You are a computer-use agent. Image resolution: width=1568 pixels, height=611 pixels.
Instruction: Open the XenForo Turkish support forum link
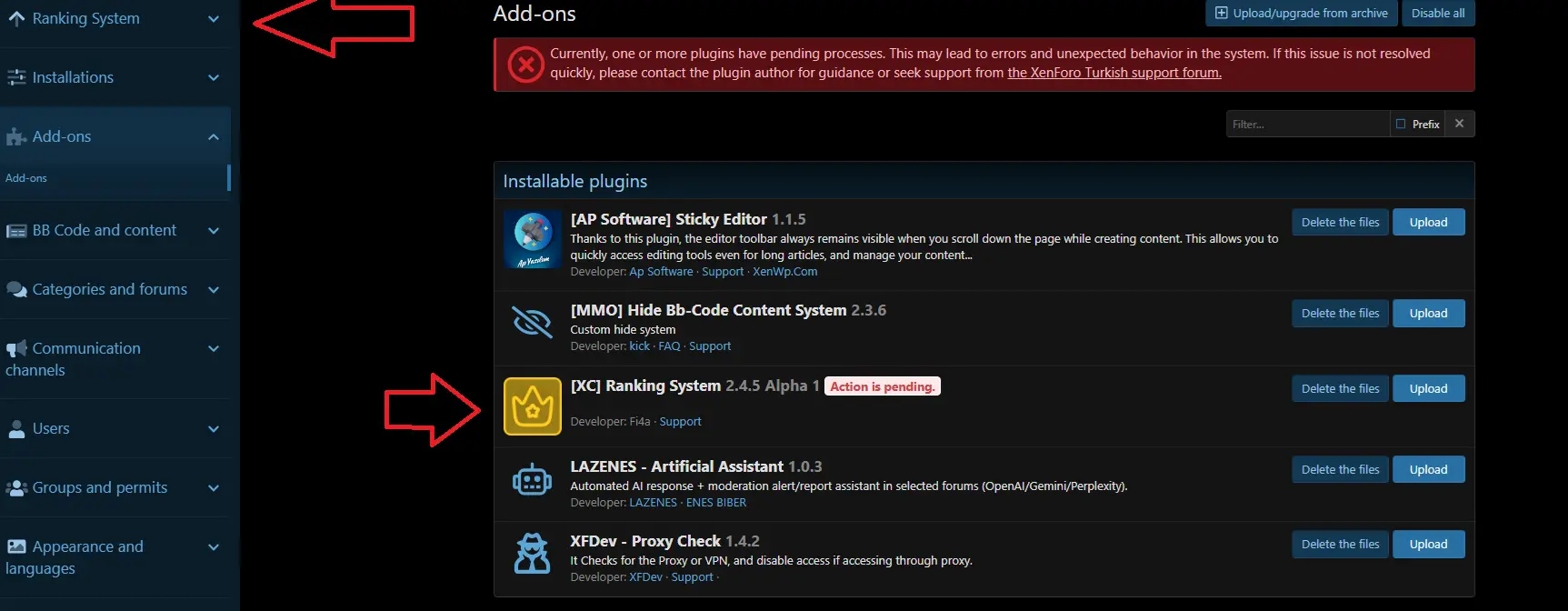tap(1114, 73)
